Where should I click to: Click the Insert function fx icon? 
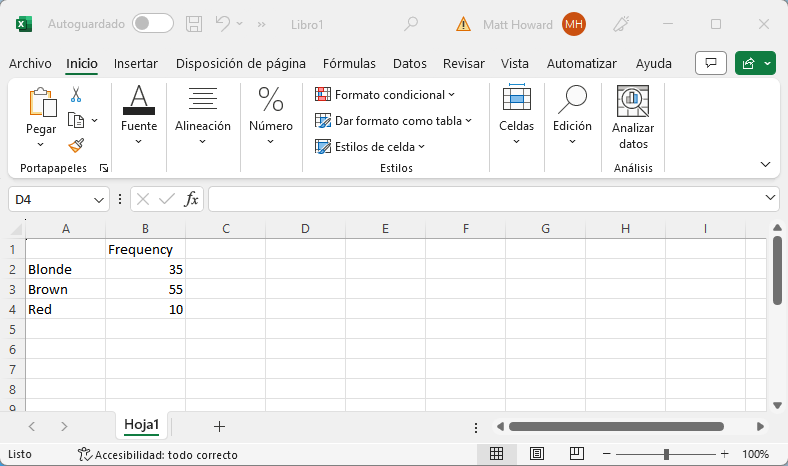click(191, 199)
